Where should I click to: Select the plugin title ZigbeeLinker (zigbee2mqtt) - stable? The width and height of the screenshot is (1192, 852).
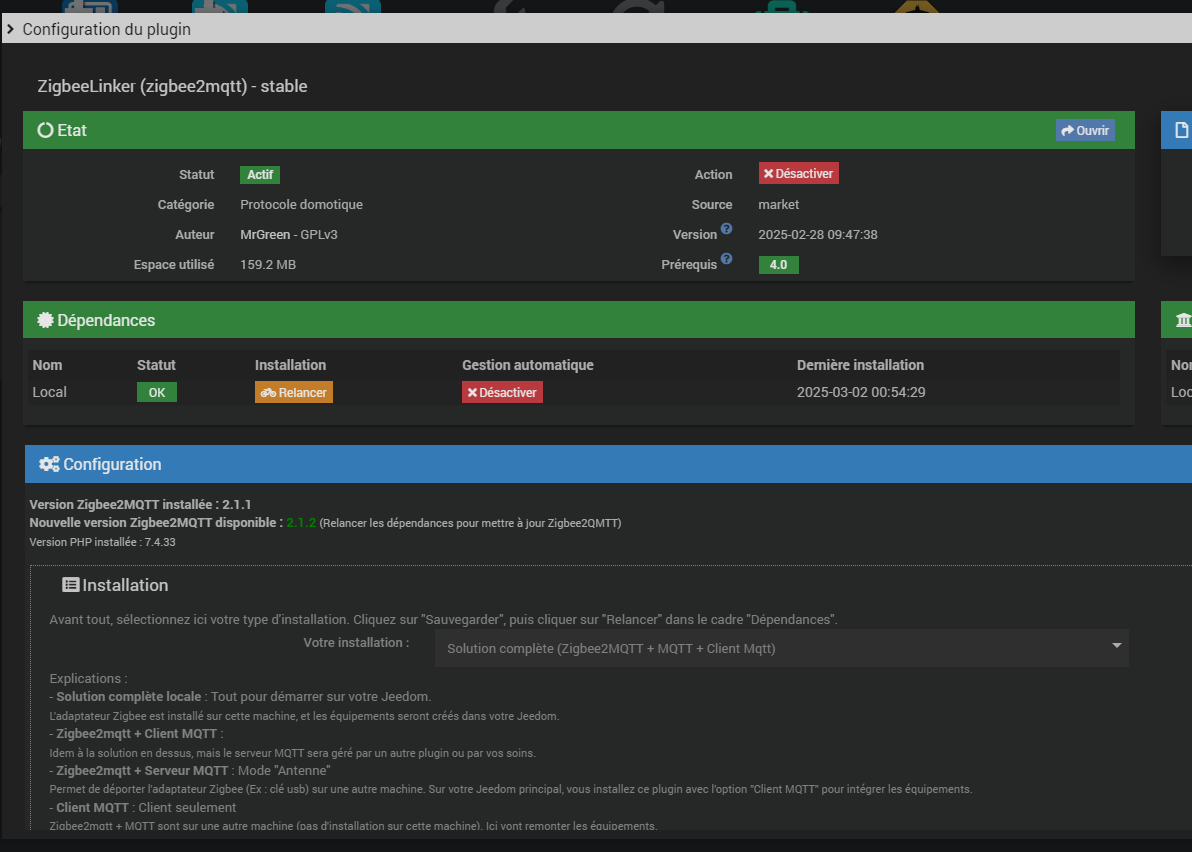pyautogui.click(x=173, y=86)
